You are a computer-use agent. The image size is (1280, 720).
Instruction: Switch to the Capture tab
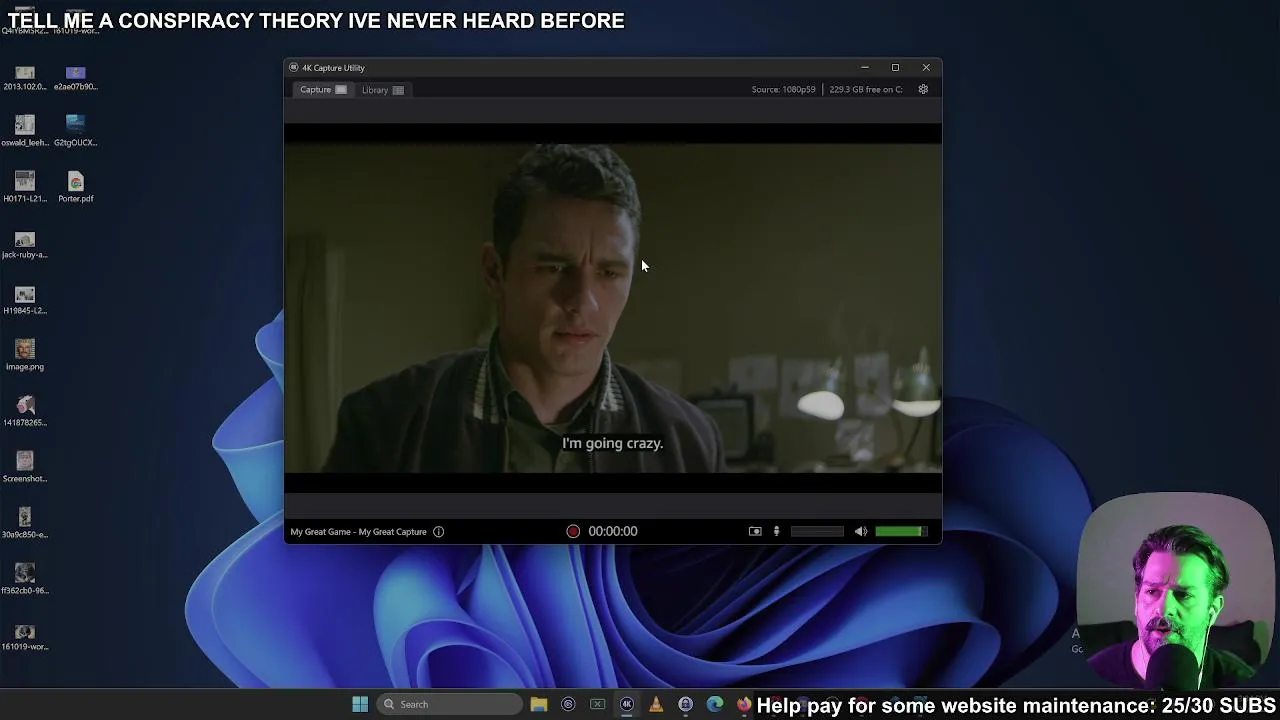coord(323,90)
